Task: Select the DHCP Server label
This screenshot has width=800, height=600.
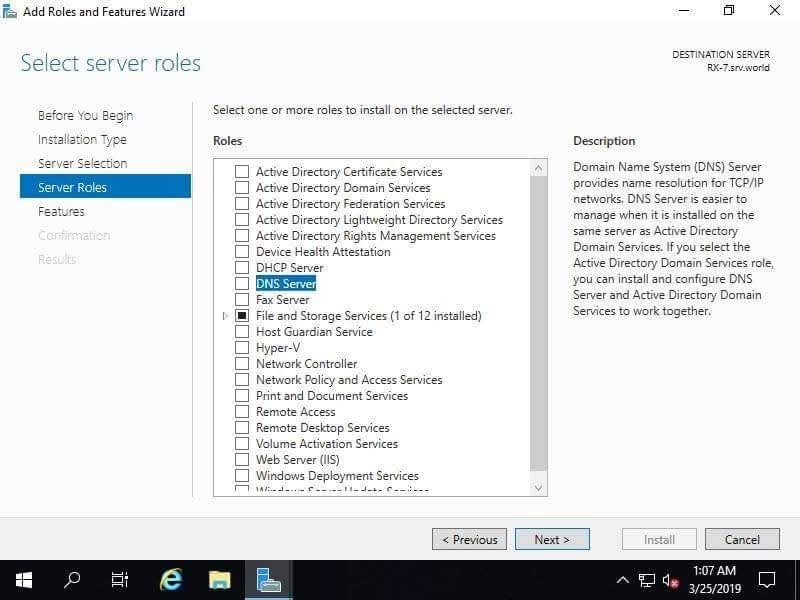Action: [x=289, y=267]
